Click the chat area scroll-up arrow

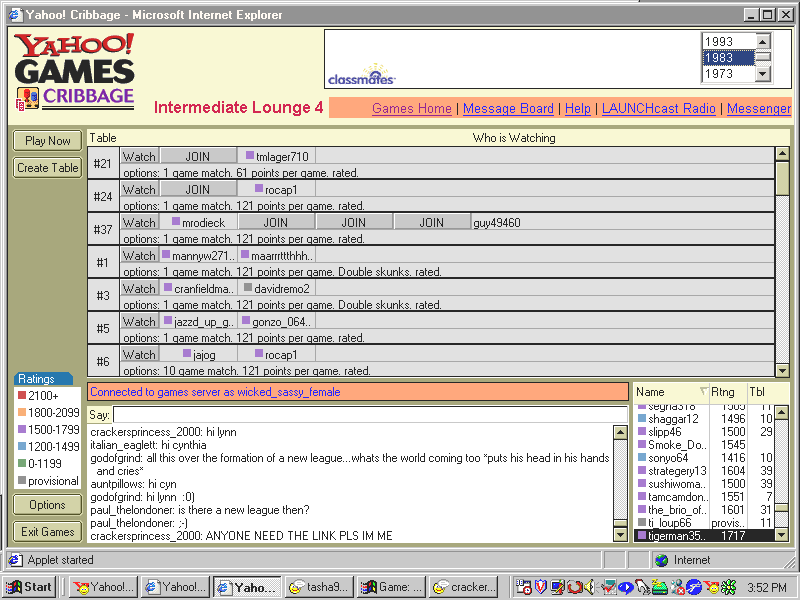(x=620, y=433)
